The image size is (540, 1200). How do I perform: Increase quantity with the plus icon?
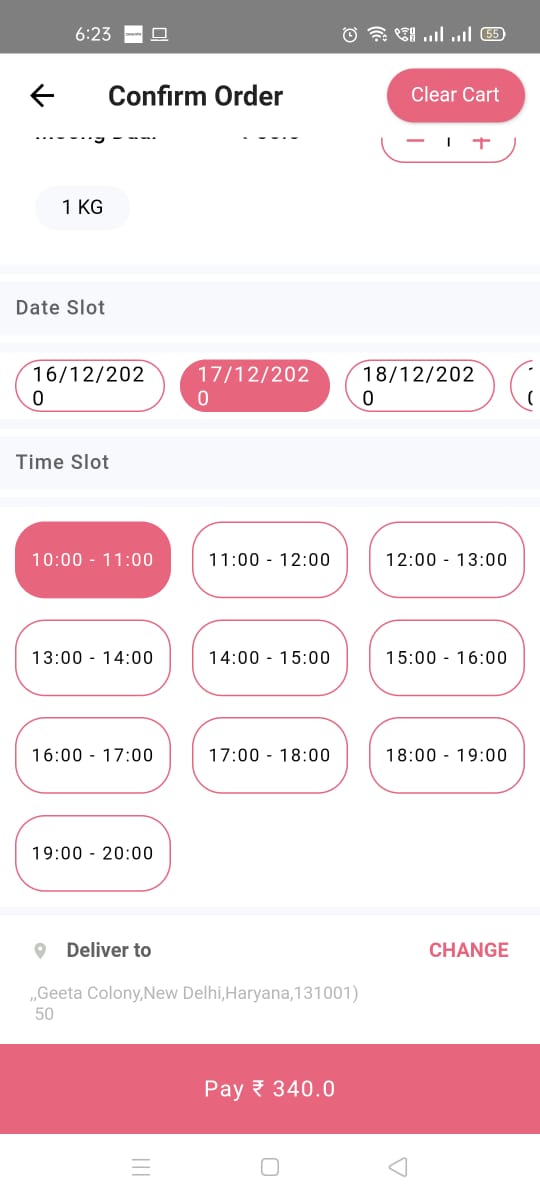point(481,141)
